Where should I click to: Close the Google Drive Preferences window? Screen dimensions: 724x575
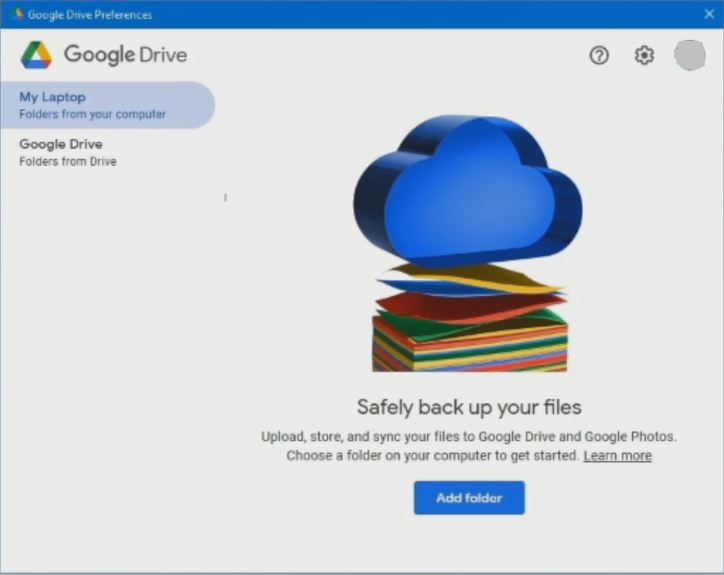pos(709,14)
